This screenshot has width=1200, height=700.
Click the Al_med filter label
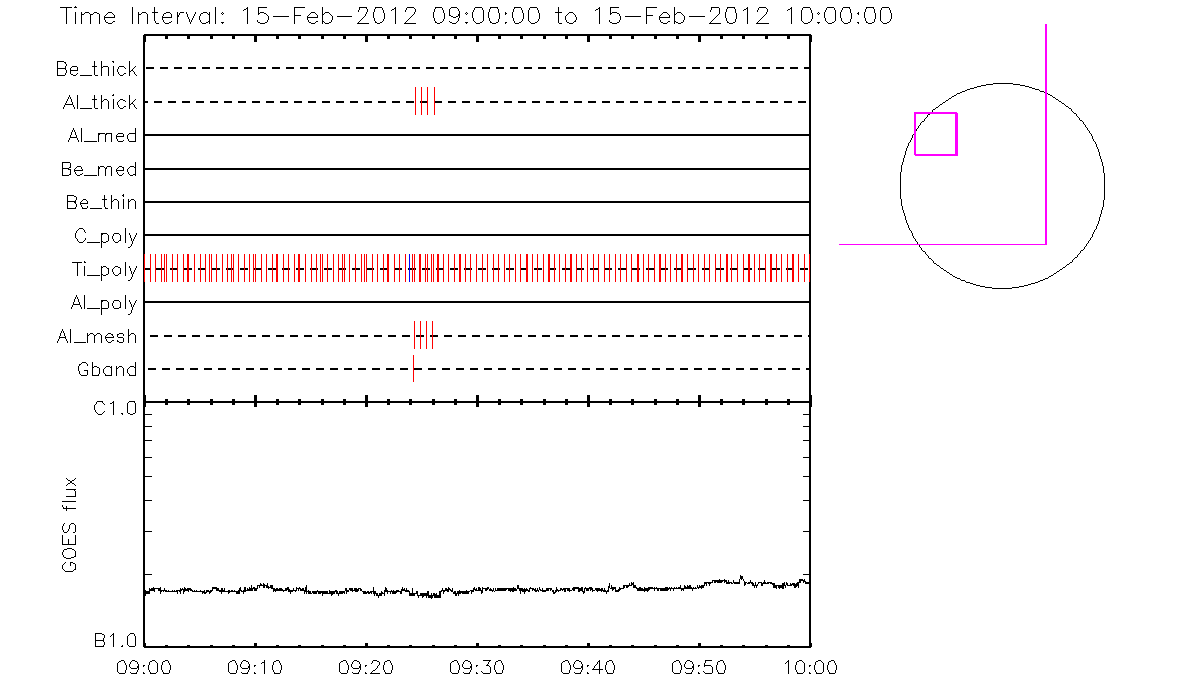click(x=102, y=136)
